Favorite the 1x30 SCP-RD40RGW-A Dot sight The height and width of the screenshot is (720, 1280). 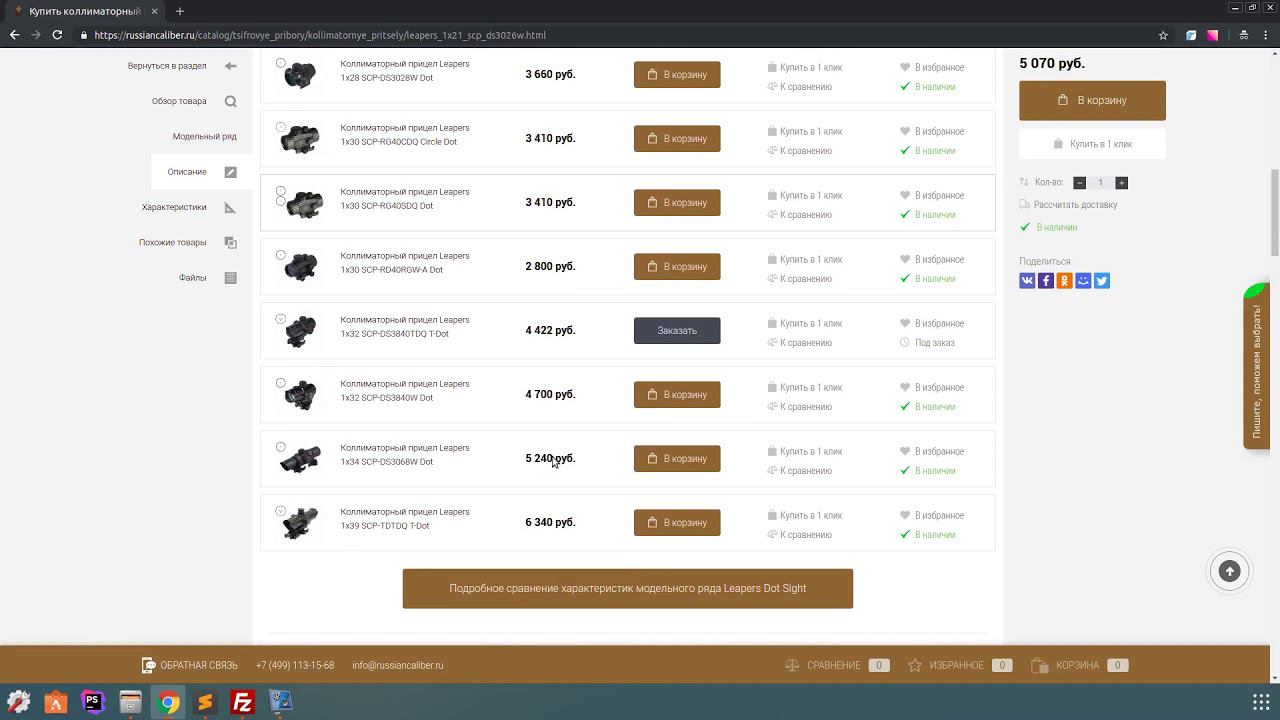[932, 259]
